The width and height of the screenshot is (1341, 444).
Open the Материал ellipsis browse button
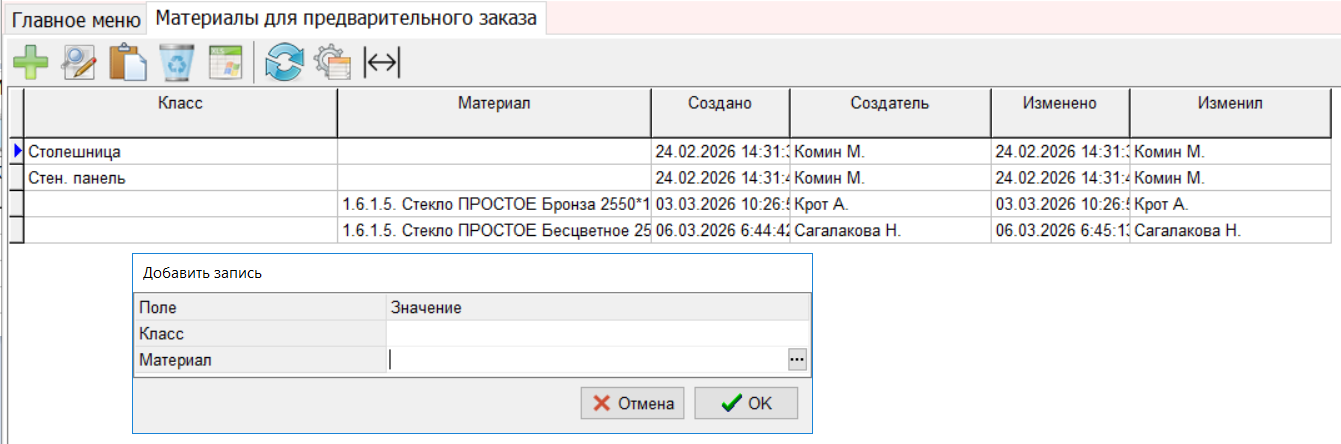point(797,360)
